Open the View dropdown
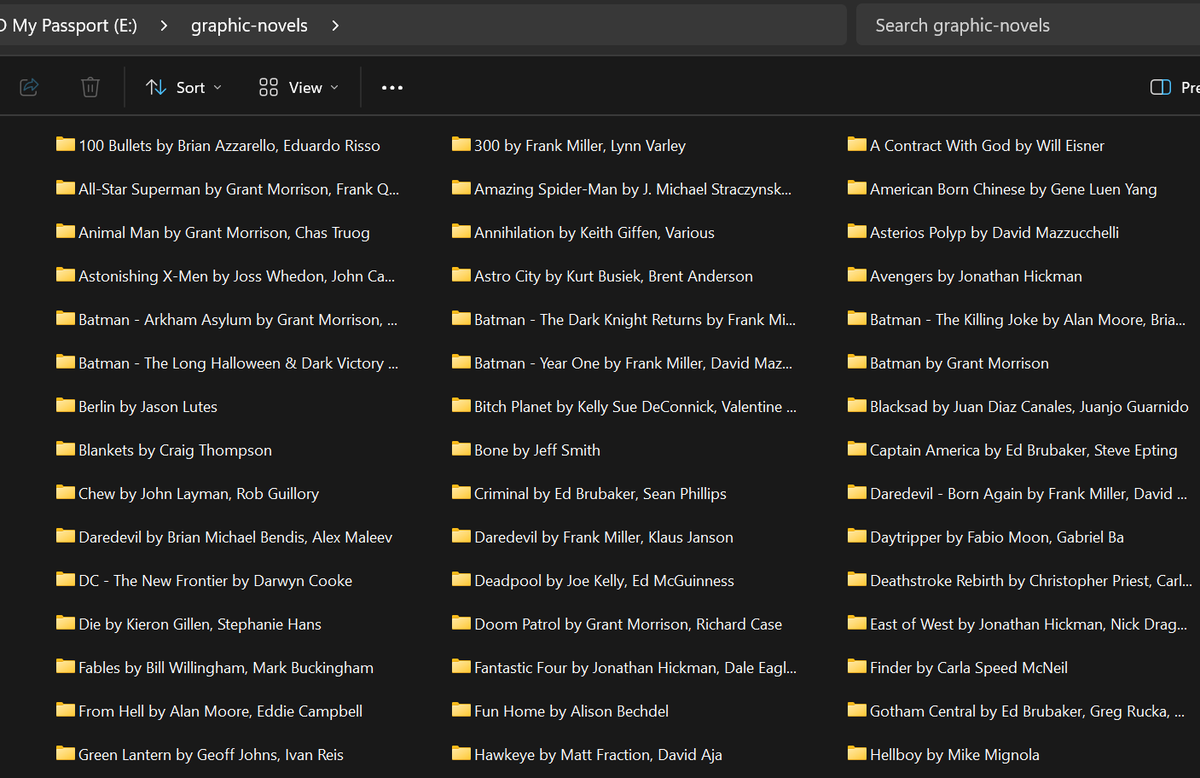Viewport: 1200px width, 778px height. 298,88
